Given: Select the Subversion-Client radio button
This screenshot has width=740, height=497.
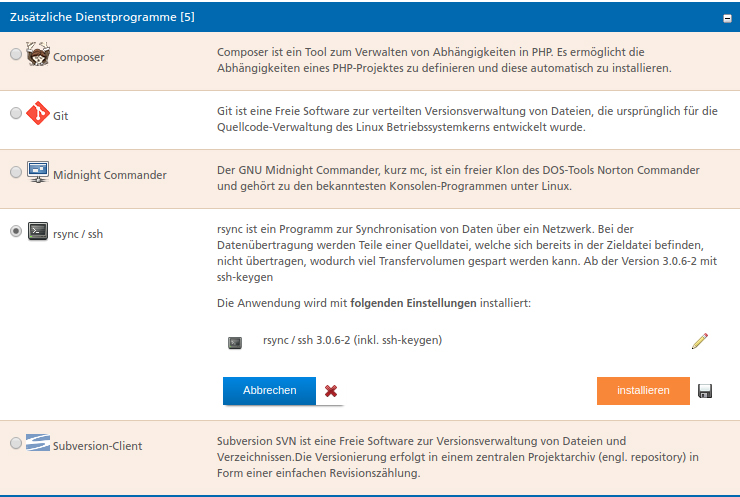Looking at the screenshot, I should [x=16, y=443].
